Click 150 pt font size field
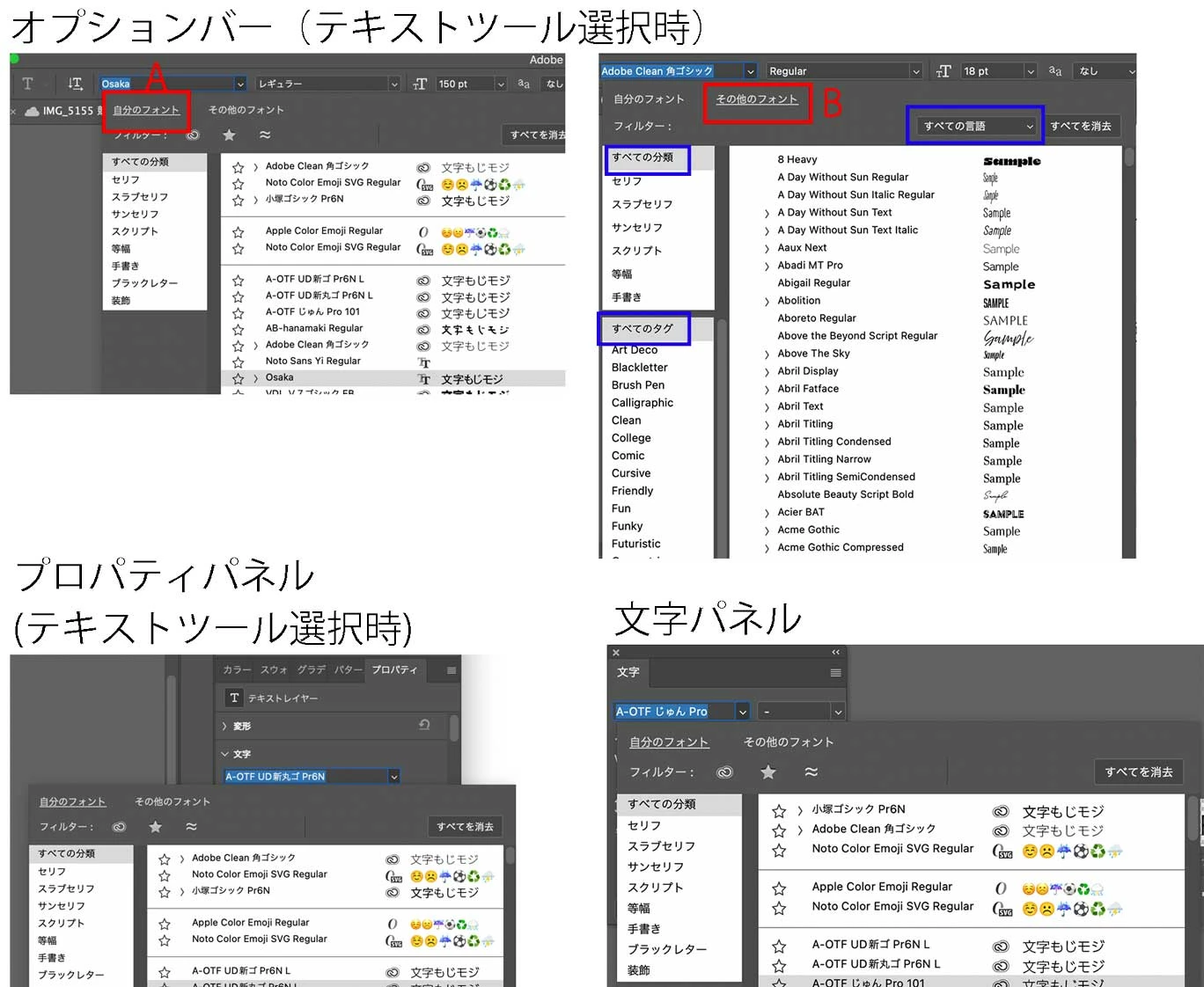The image size is (1204, 987). [x=464, y=84]
